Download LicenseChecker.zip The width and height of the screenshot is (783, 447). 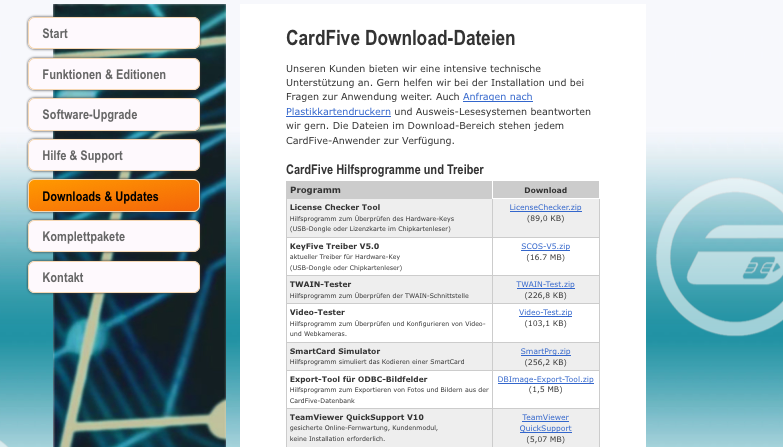pos(545,207)
